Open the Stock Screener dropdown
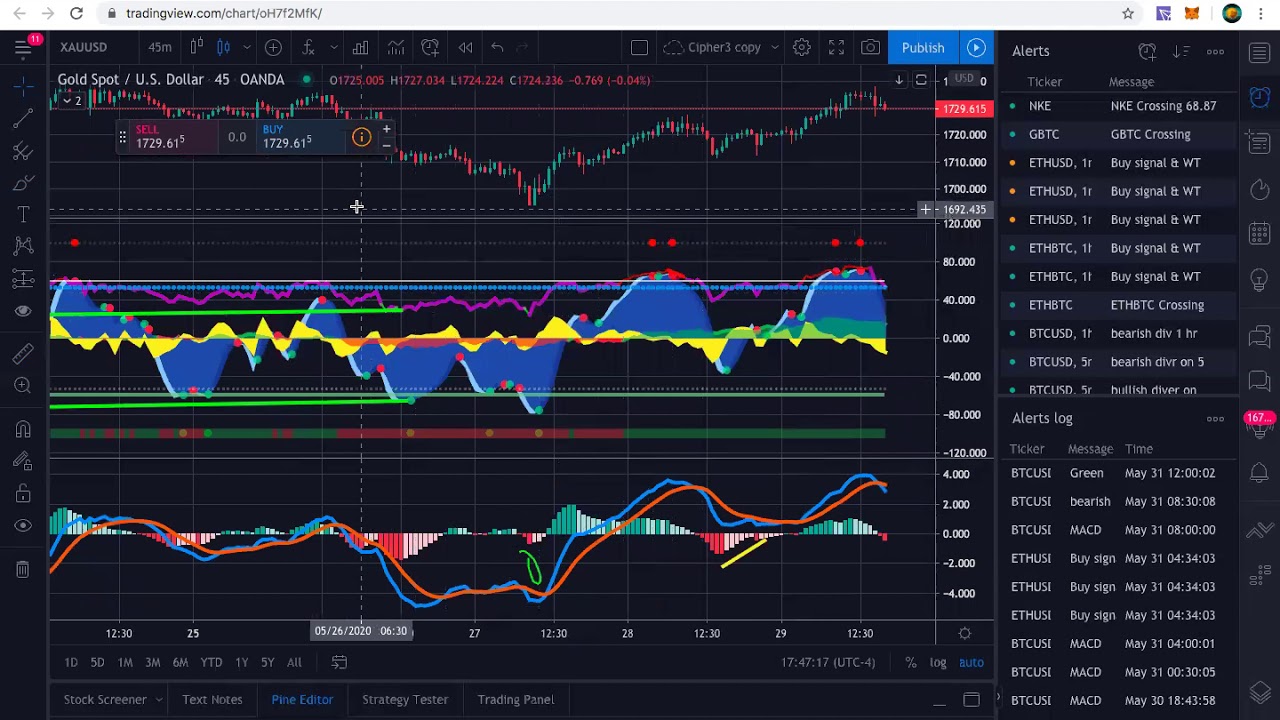 tap(112, 699)
